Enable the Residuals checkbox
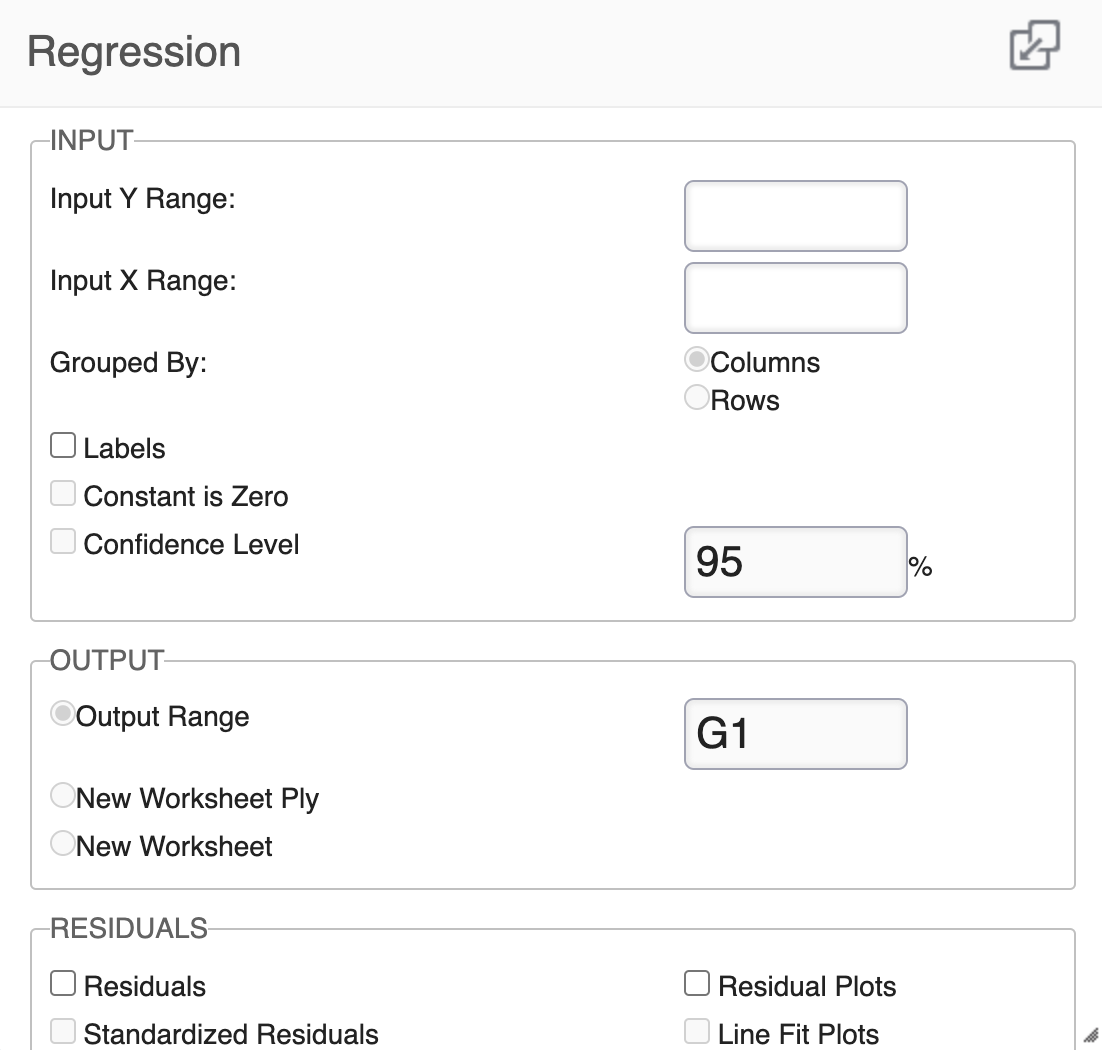The image size is (1102, 1050). pos(63,984)
